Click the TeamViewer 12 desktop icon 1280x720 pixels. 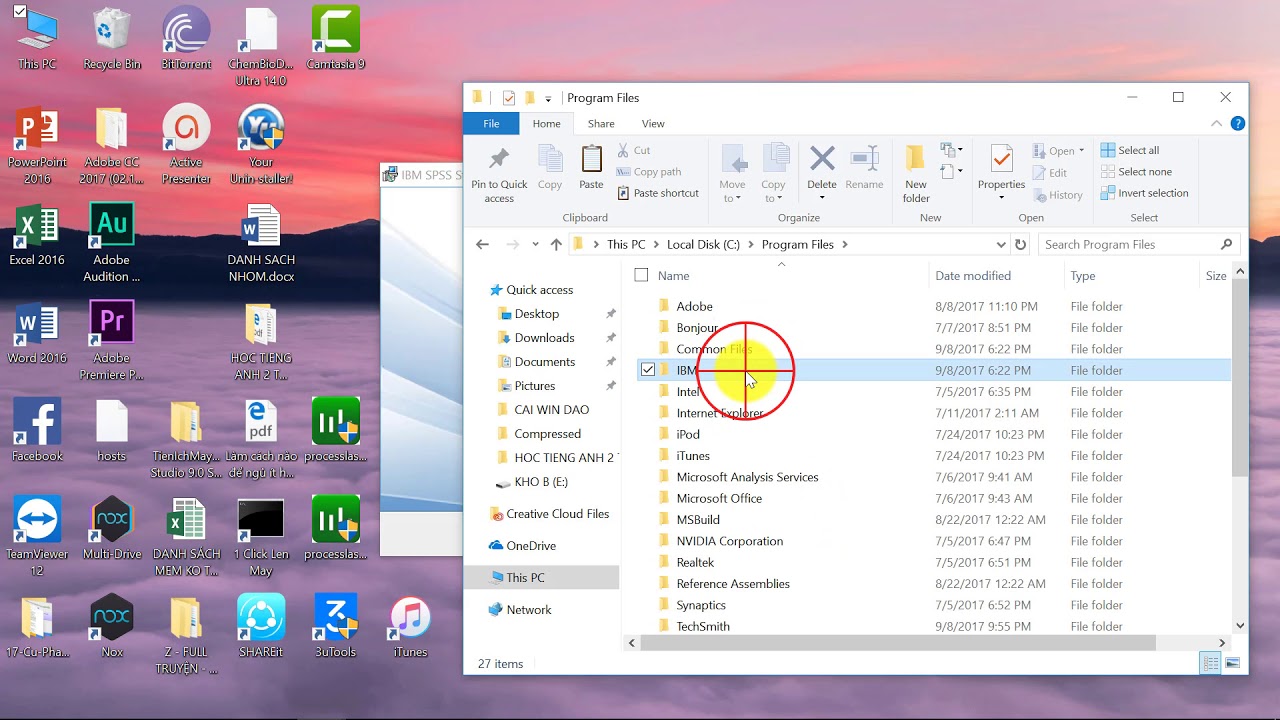[x=37, y=537]
